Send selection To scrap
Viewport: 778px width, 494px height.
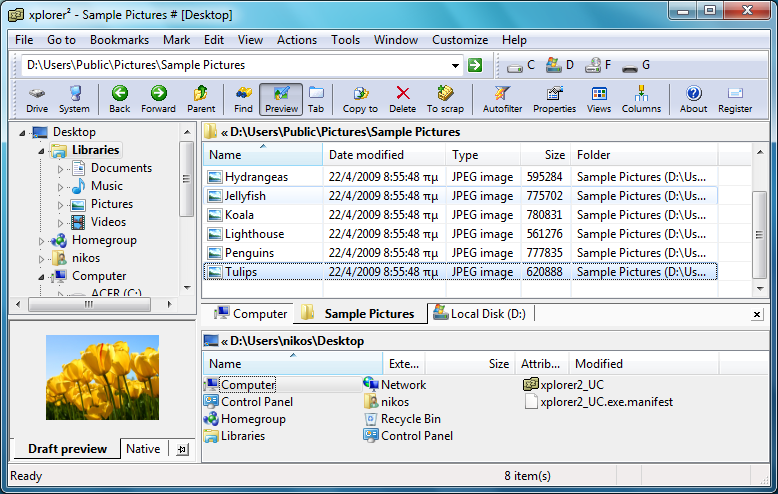pos(445,99)
